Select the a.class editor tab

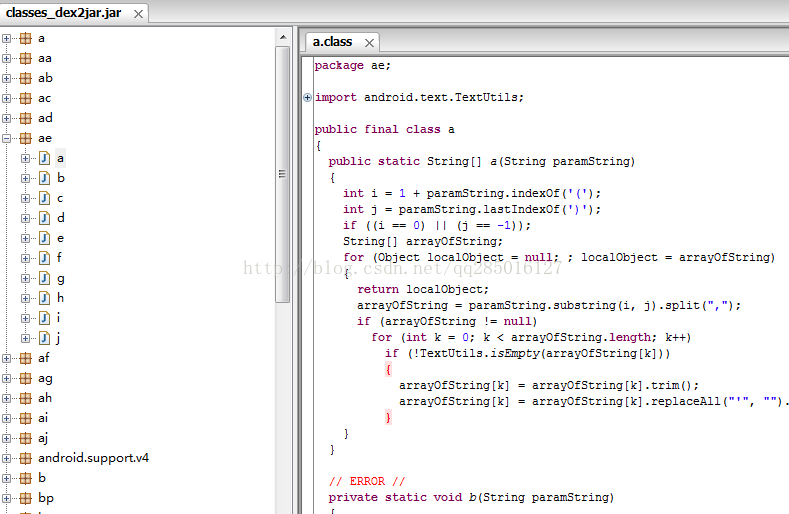332,42
